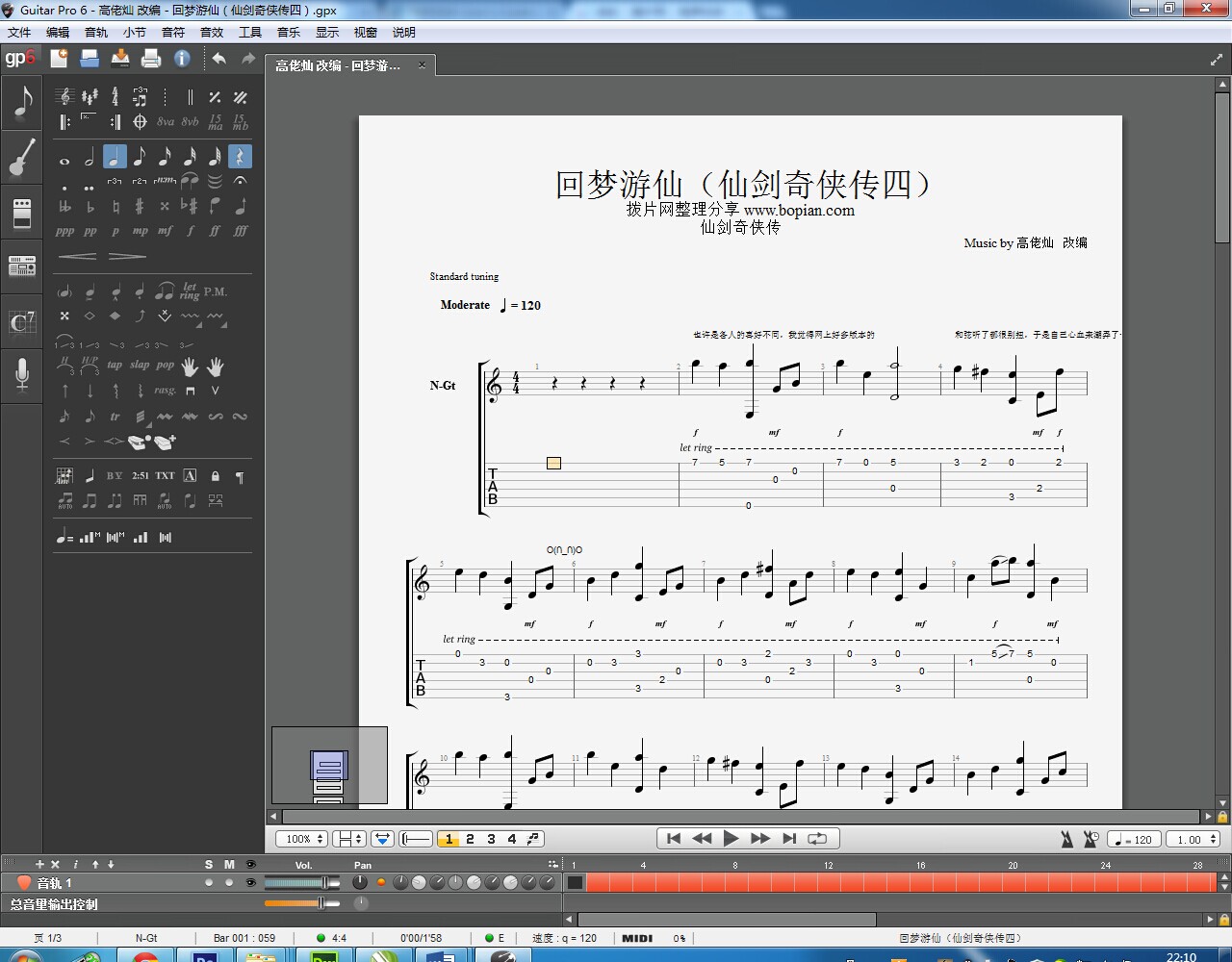Image resolution: width=1232 pixels, height=962 pixels.
Task: Add a trill tr ornament
Action: (x=115, y=417)
